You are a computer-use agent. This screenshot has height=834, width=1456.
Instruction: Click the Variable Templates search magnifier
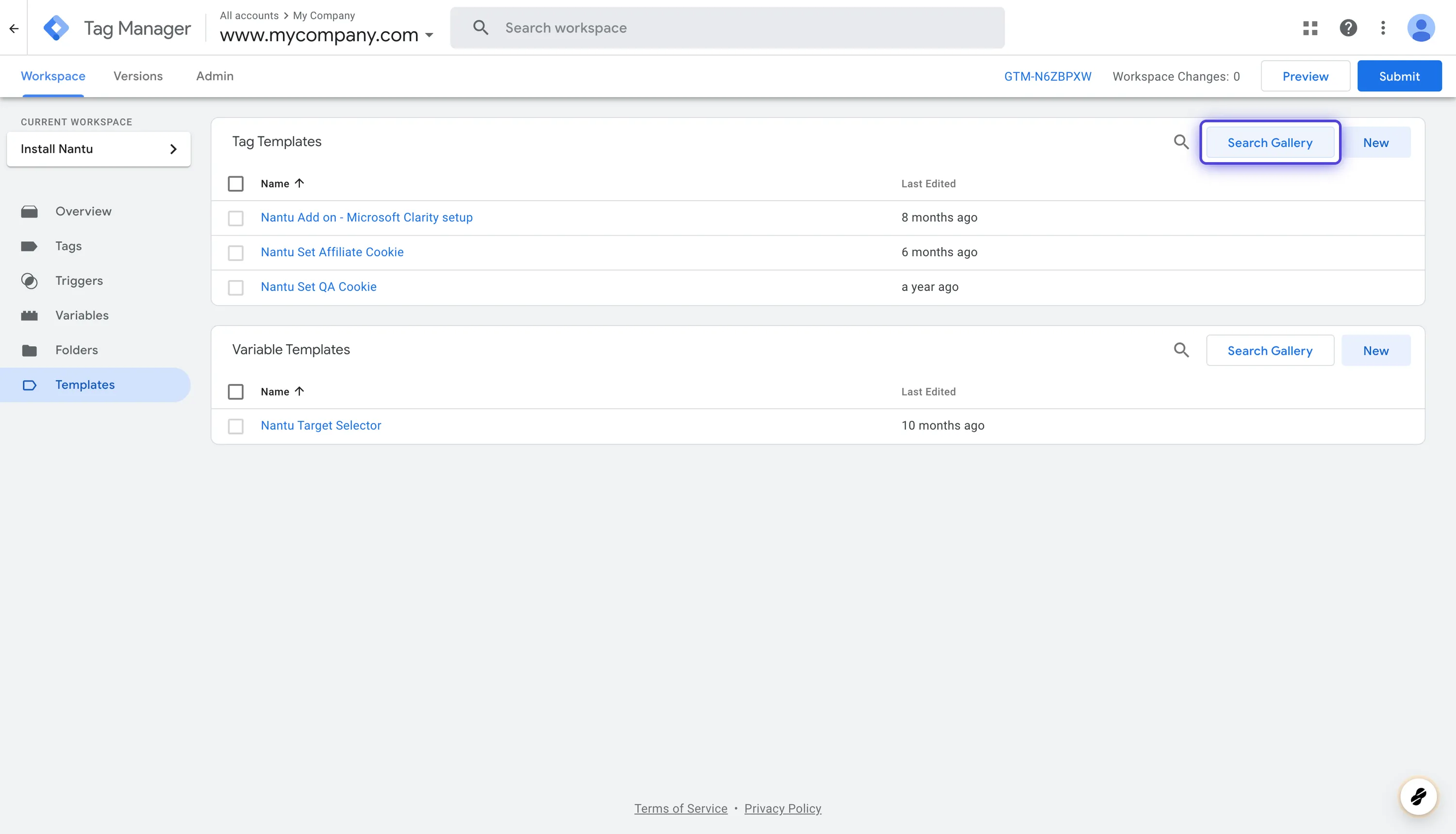[1181, 350]
